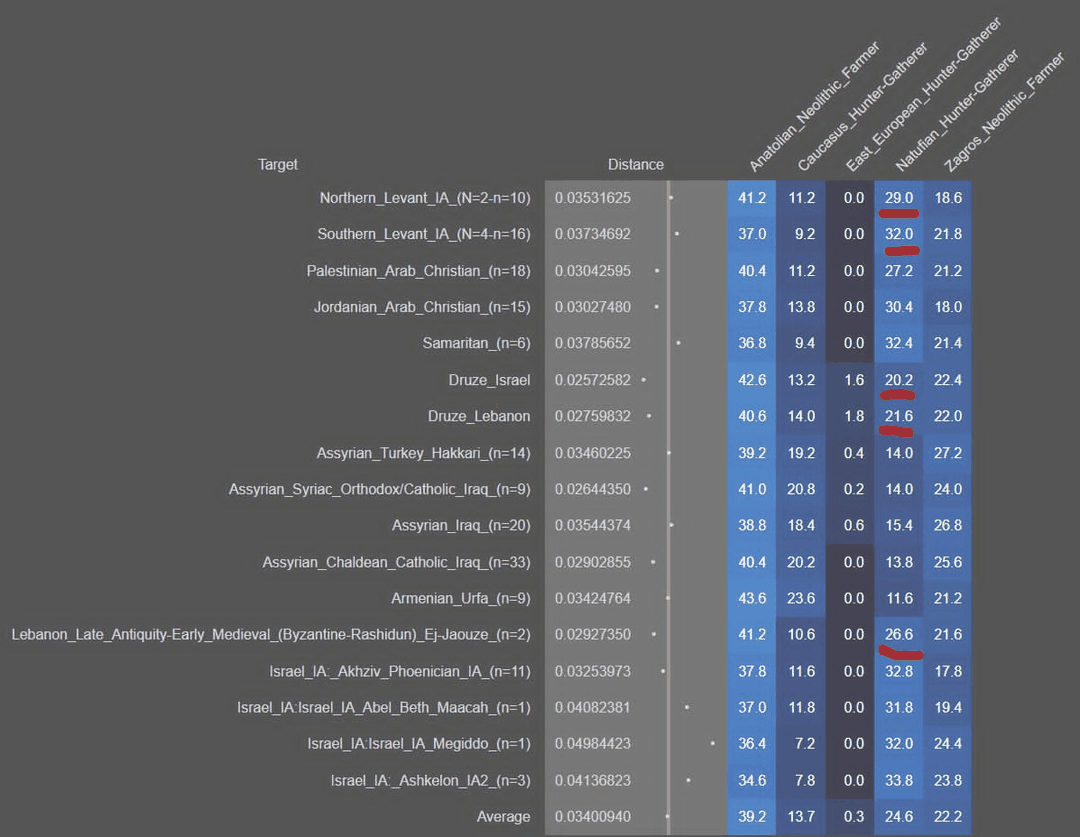Select the Caucasus_Hunter-Gatherer column header

click(862, 107)
